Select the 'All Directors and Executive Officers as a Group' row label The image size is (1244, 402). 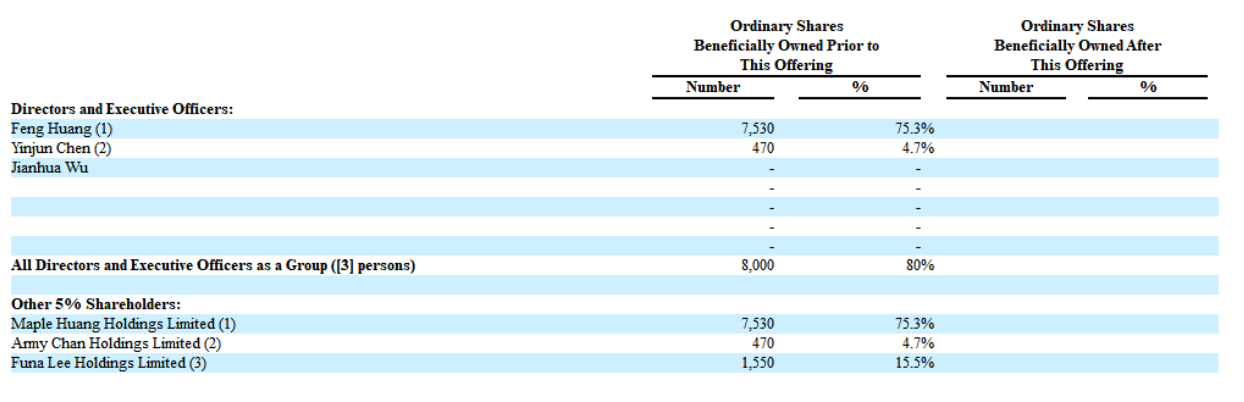(x=213, y=266)
